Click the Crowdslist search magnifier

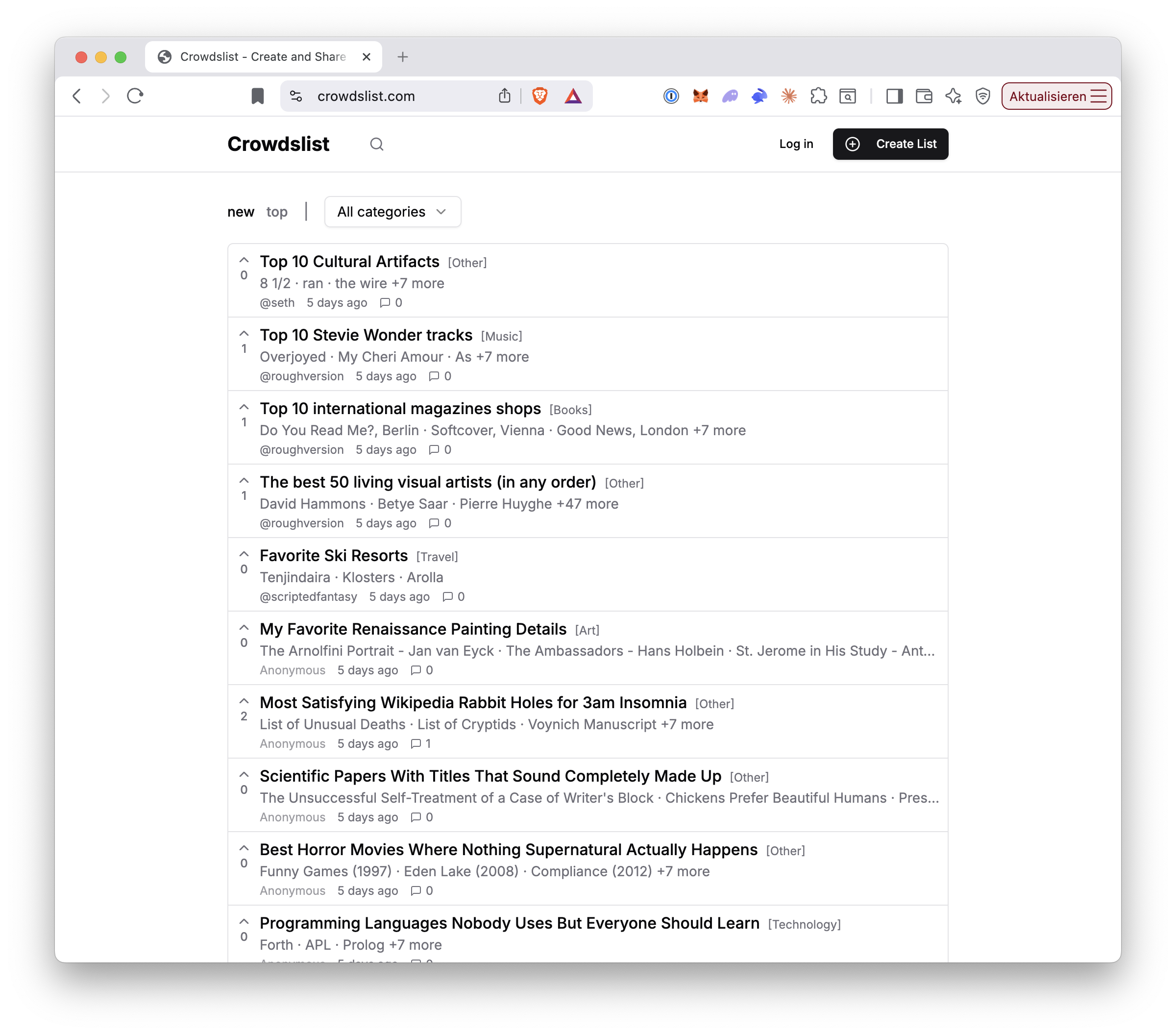coord(377,144)
